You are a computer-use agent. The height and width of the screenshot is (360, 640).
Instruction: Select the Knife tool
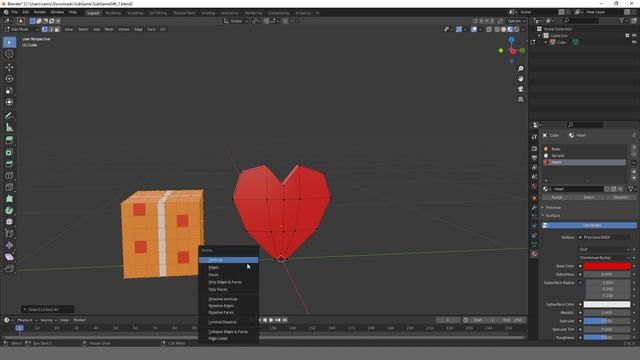point(9,187)
